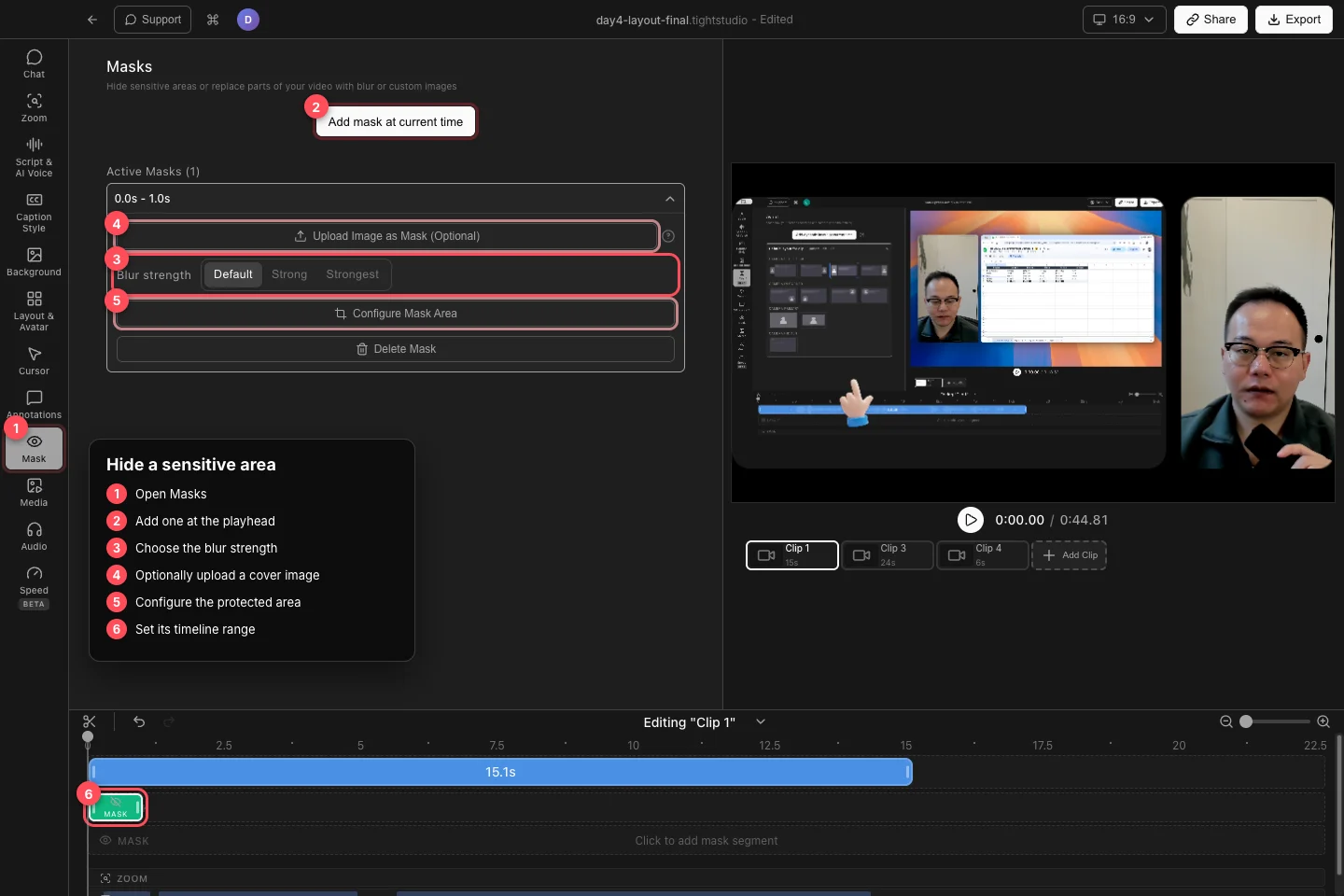1344x896 pixels.
Task: Open the Chat panel
Action: pyautogui.click(x=34, y=63)
